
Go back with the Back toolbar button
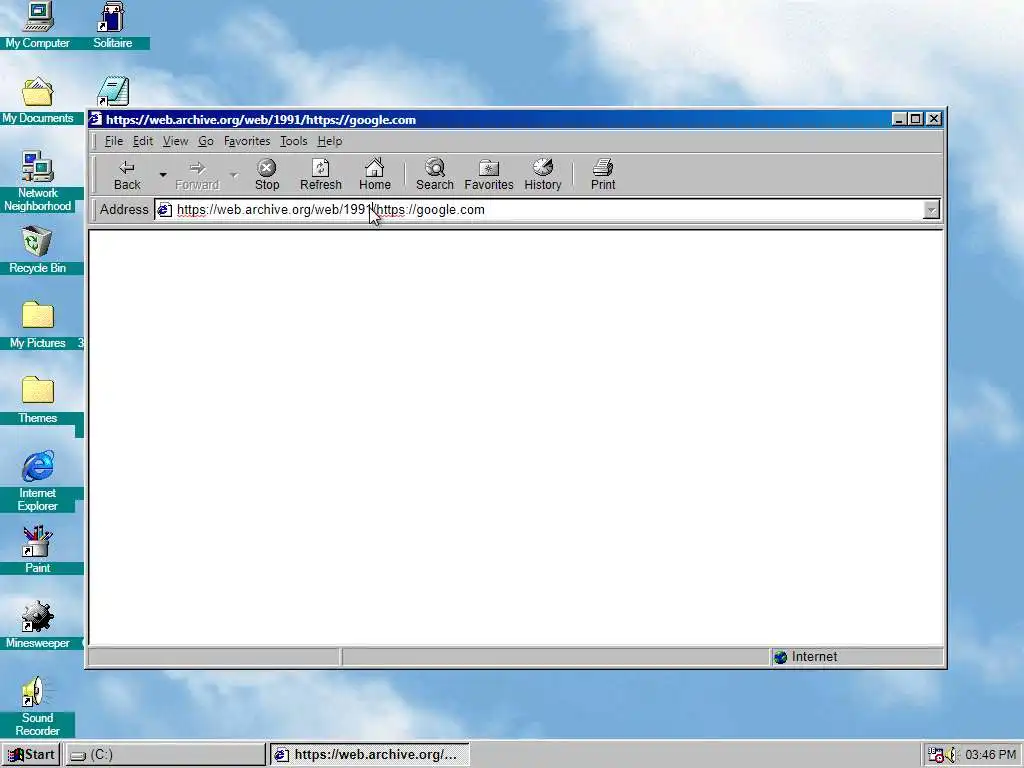tap(127, 175)
